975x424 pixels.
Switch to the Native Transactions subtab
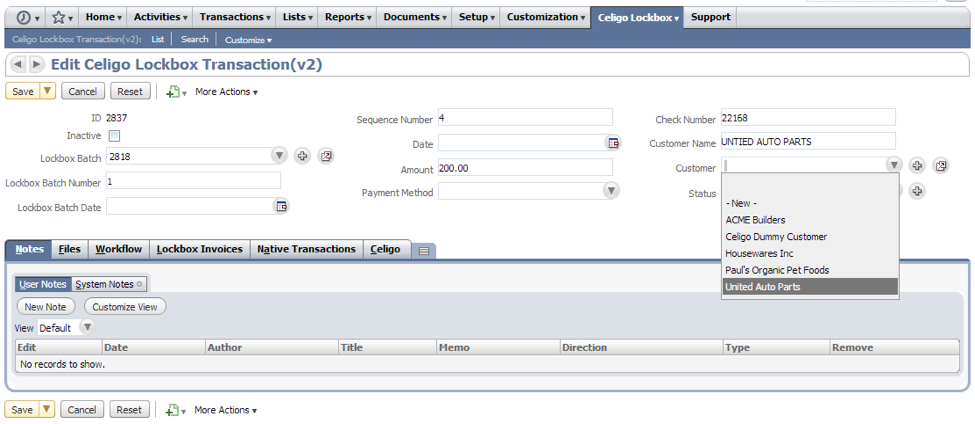(307, 249)
